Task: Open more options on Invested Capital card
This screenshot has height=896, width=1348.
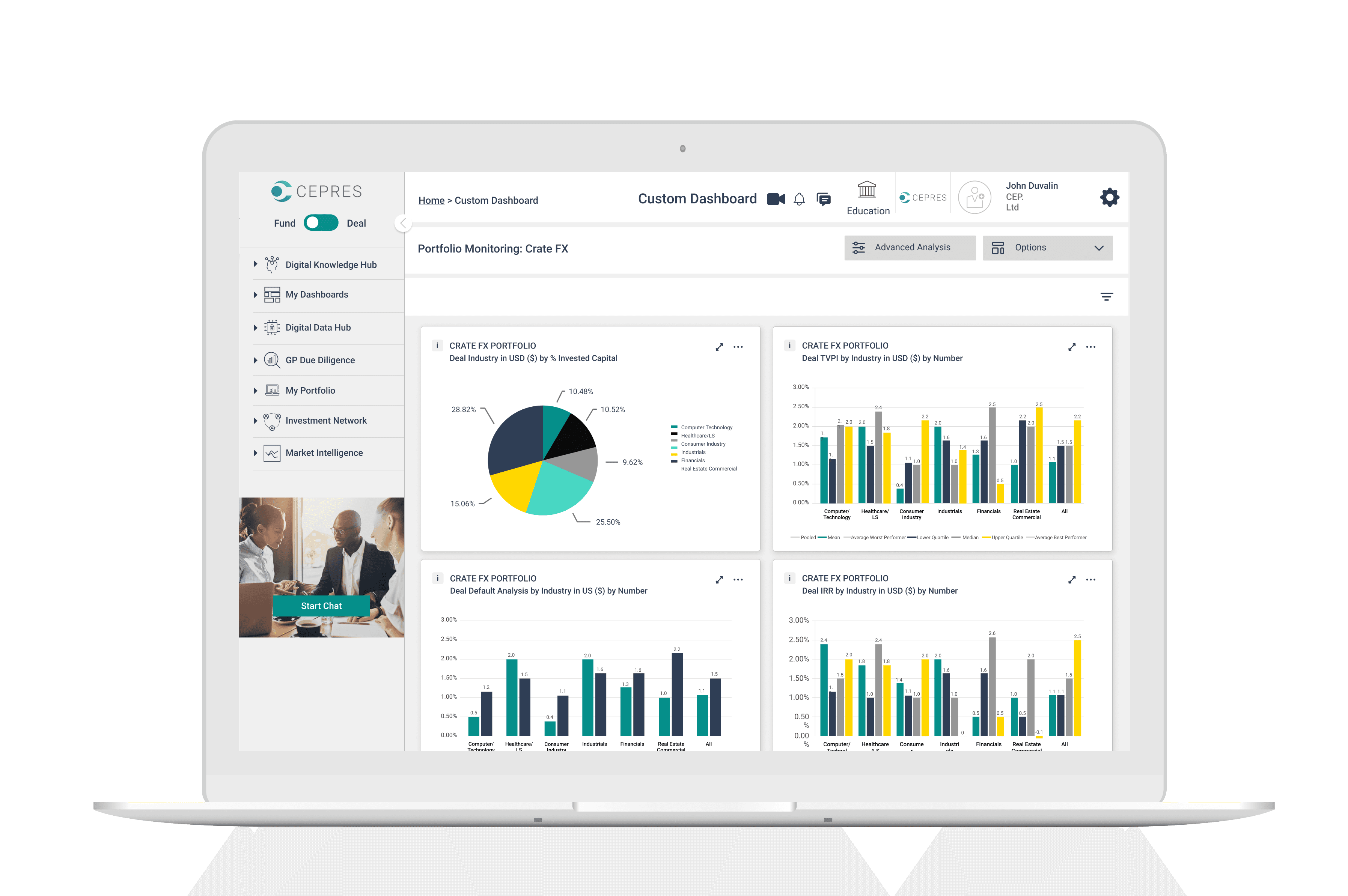Action: pyautogui.click(x=738, y=347)
